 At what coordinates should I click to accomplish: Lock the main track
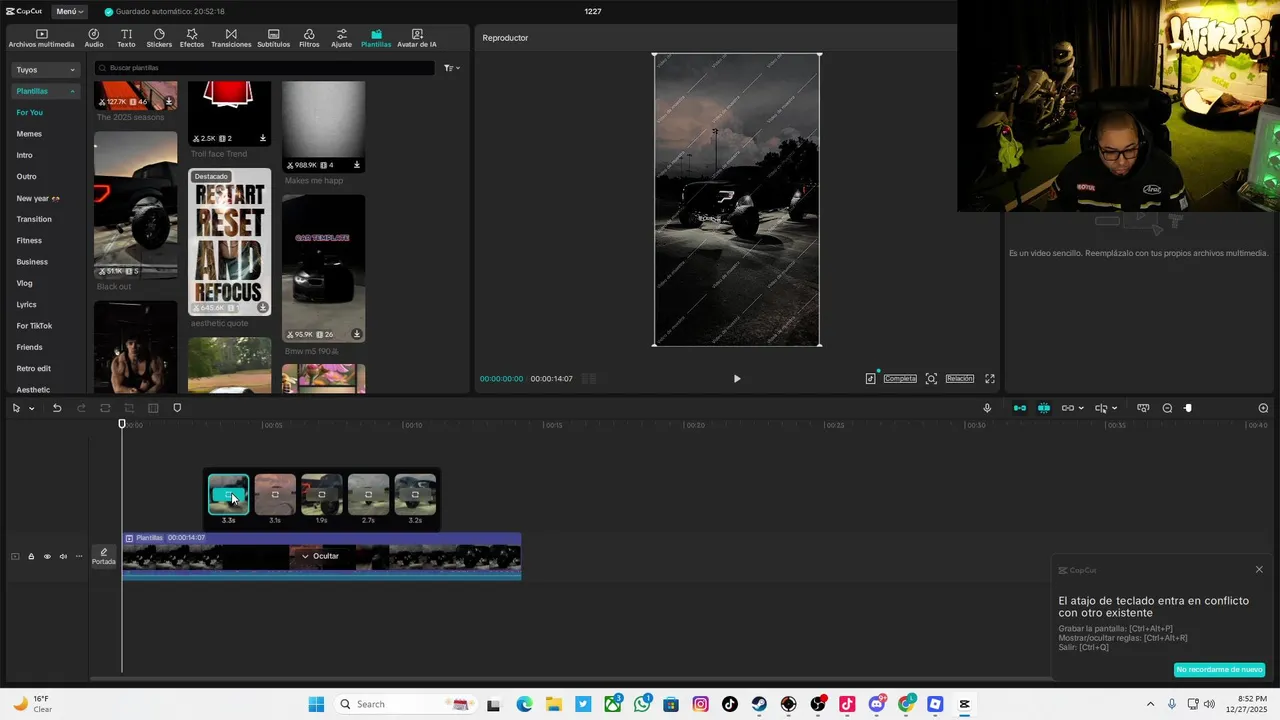coord(31,557)
